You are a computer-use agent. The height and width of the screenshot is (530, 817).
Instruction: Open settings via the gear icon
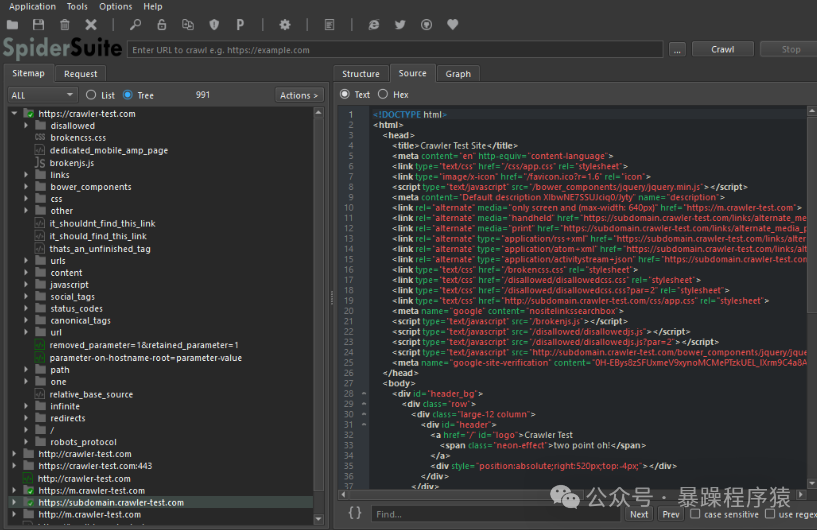pos(284,24)
